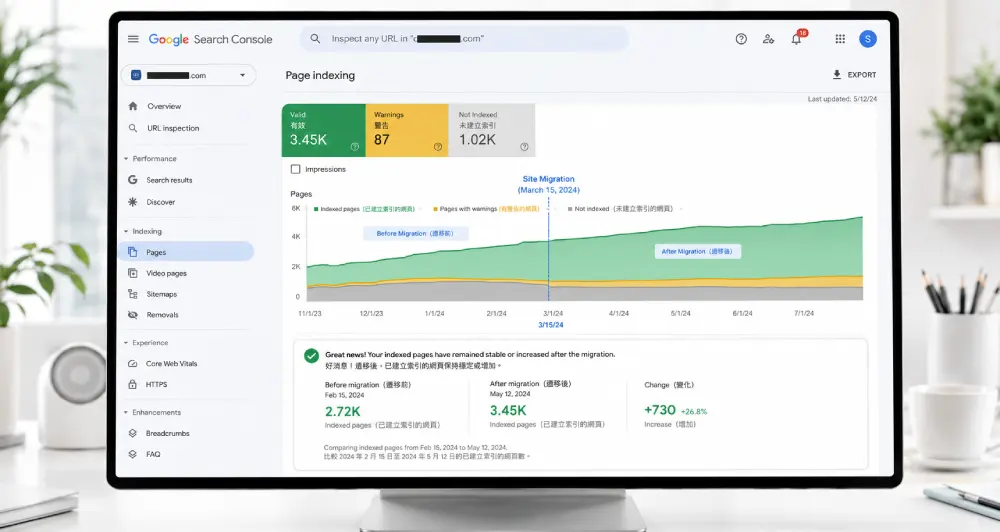The image size is (1000, 532).
Task: Click the Inspect any URL search field
Action: (x=464, y=39)
